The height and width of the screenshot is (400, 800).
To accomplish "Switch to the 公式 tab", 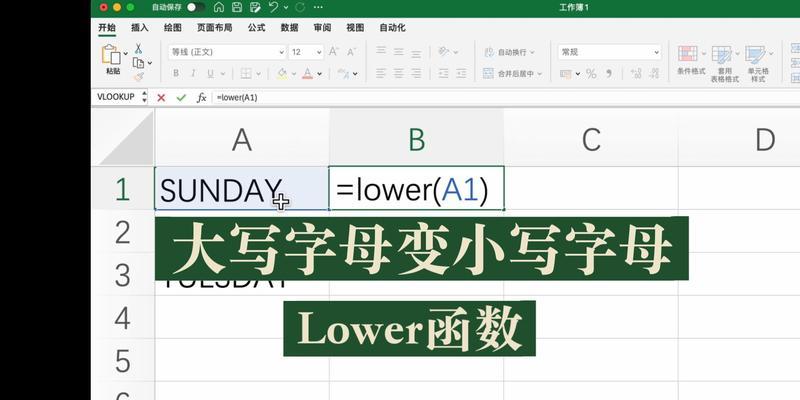I will click(x=257, y=28).
